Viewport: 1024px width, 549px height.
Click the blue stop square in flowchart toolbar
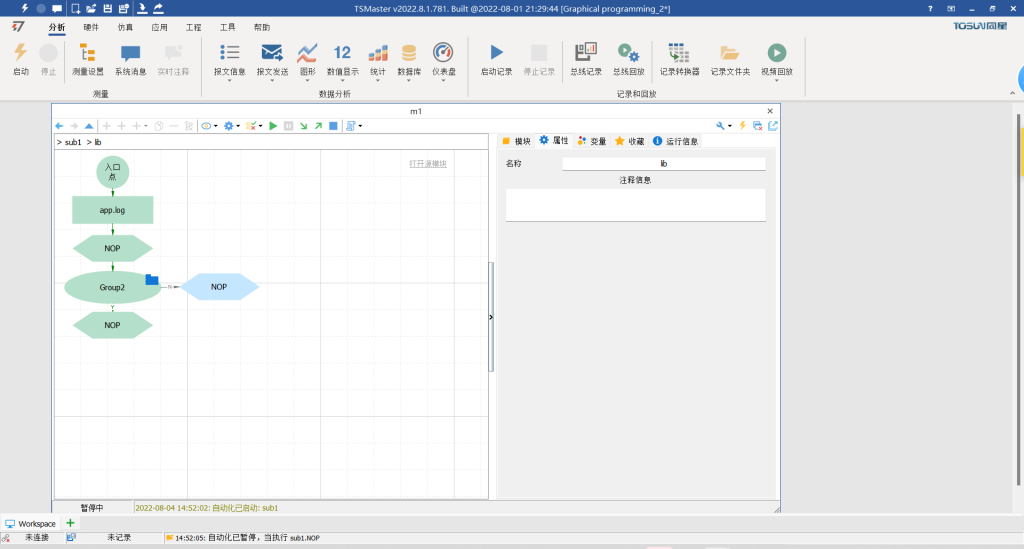[x=333, y=126]
